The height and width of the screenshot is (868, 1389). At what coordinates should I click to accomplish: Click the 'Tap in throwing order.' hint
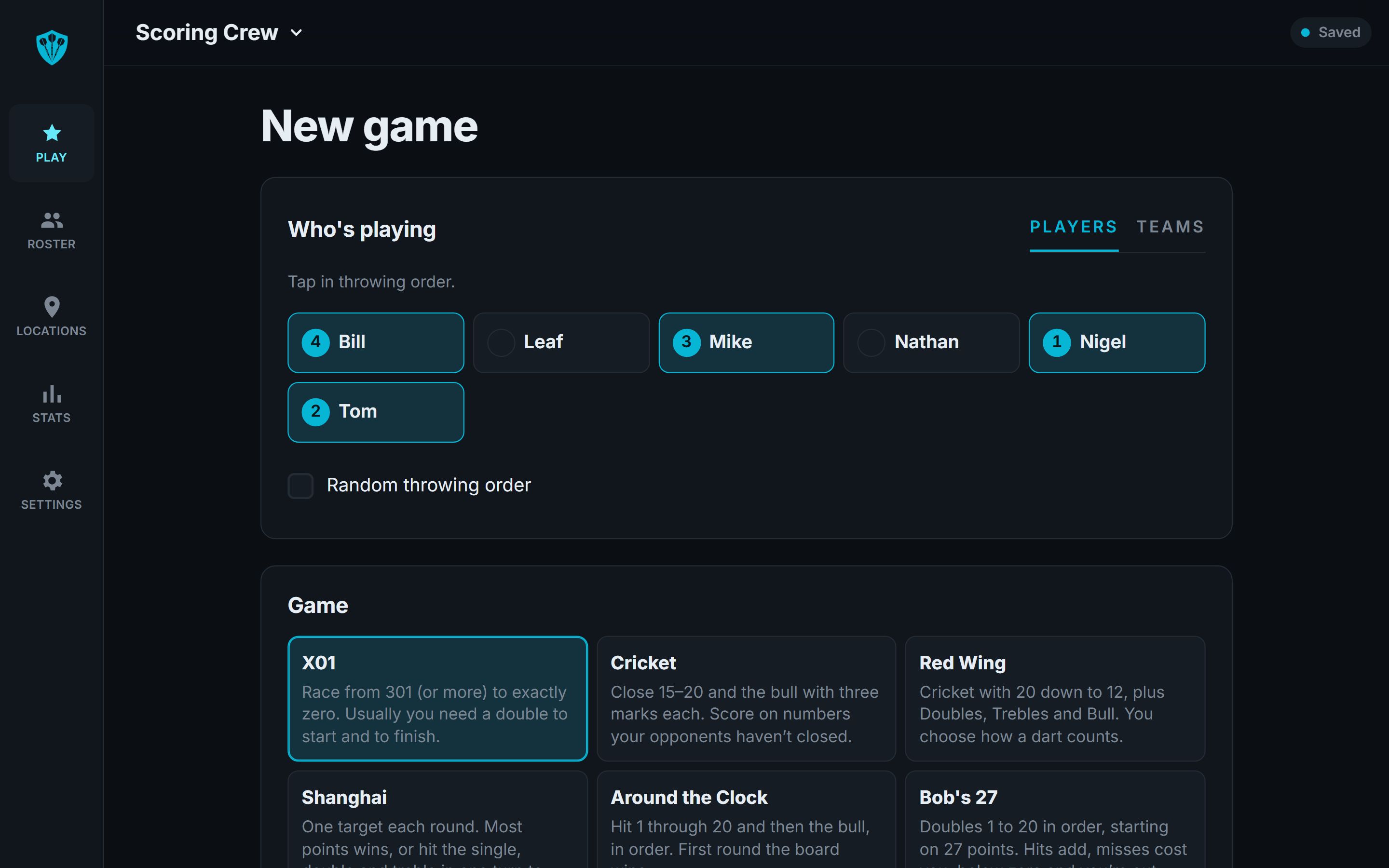[x=371, y=282]
